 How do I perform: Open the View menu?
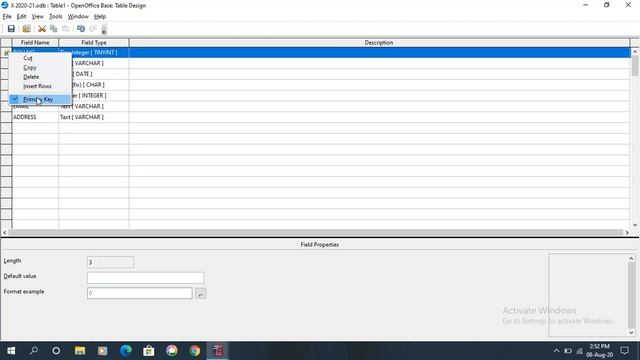click(38, 16)
